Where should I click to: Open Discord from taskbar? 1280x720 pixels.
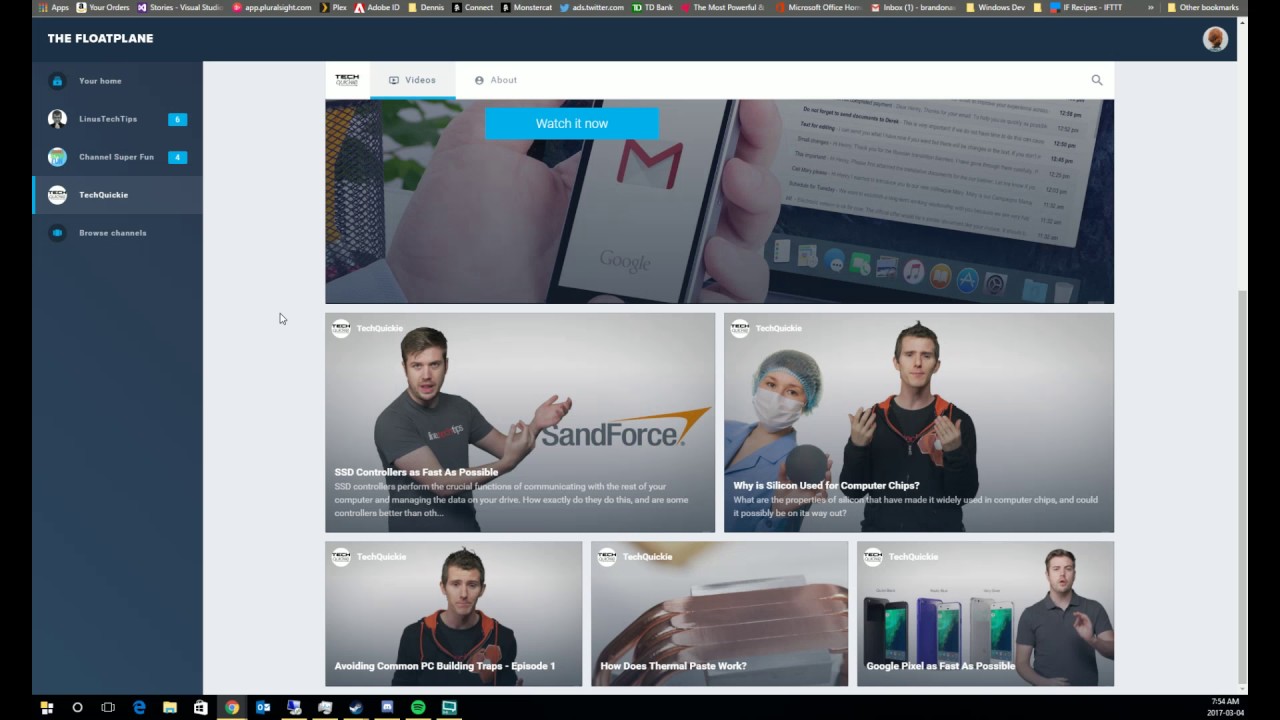point(387,707)
